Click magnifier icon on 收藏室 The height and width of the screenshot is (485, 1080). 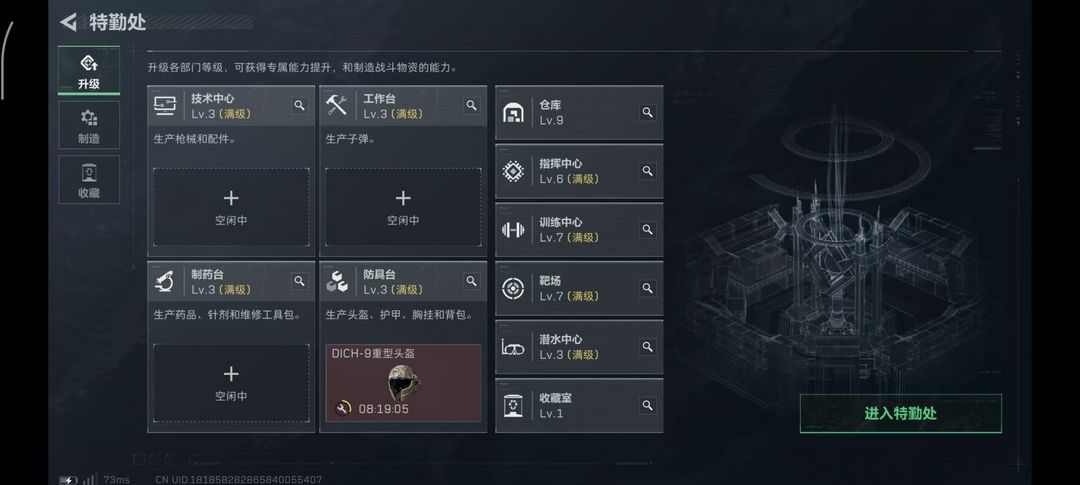647,405
